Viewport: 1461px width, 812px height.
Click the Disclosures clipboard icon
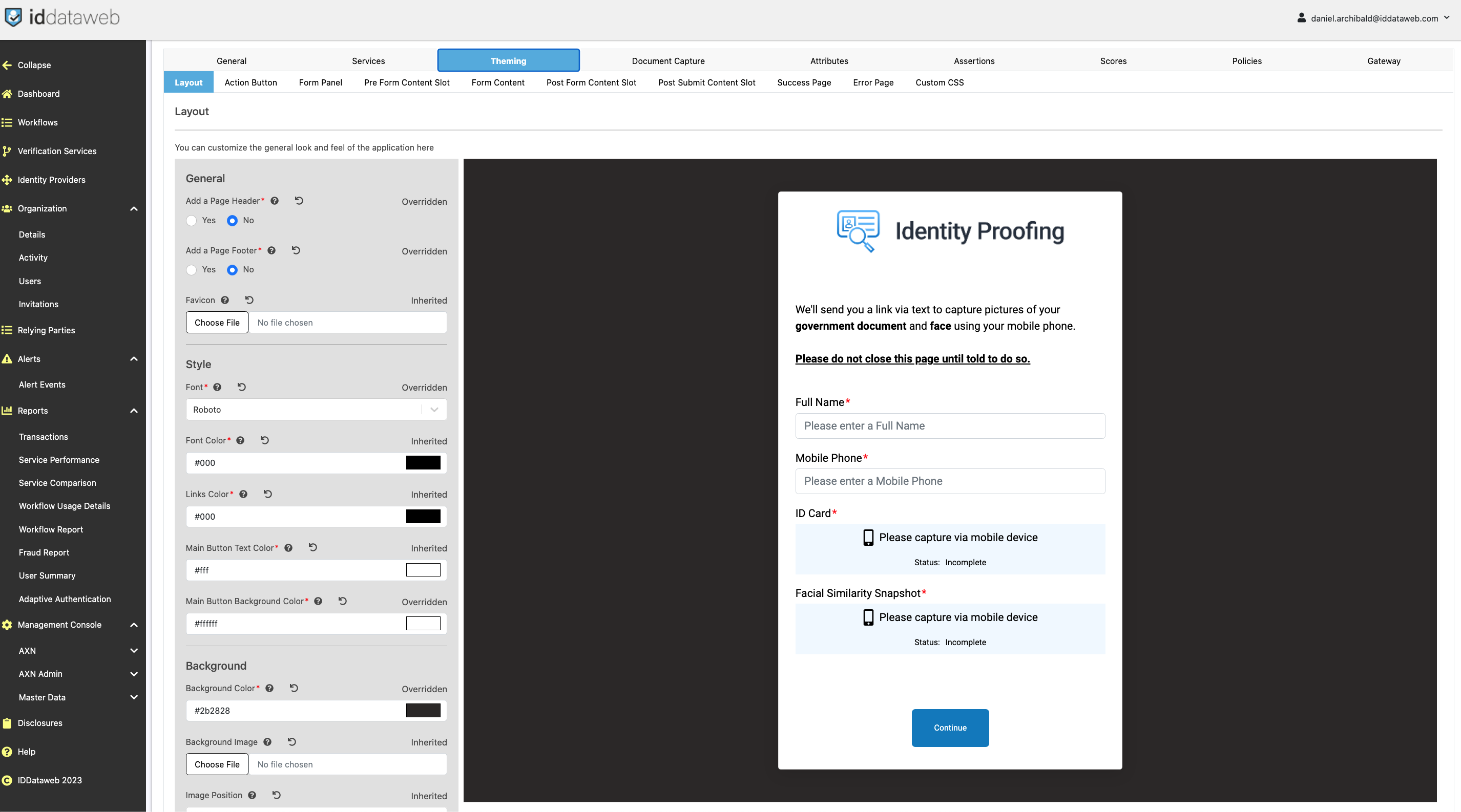coord(7,723)
